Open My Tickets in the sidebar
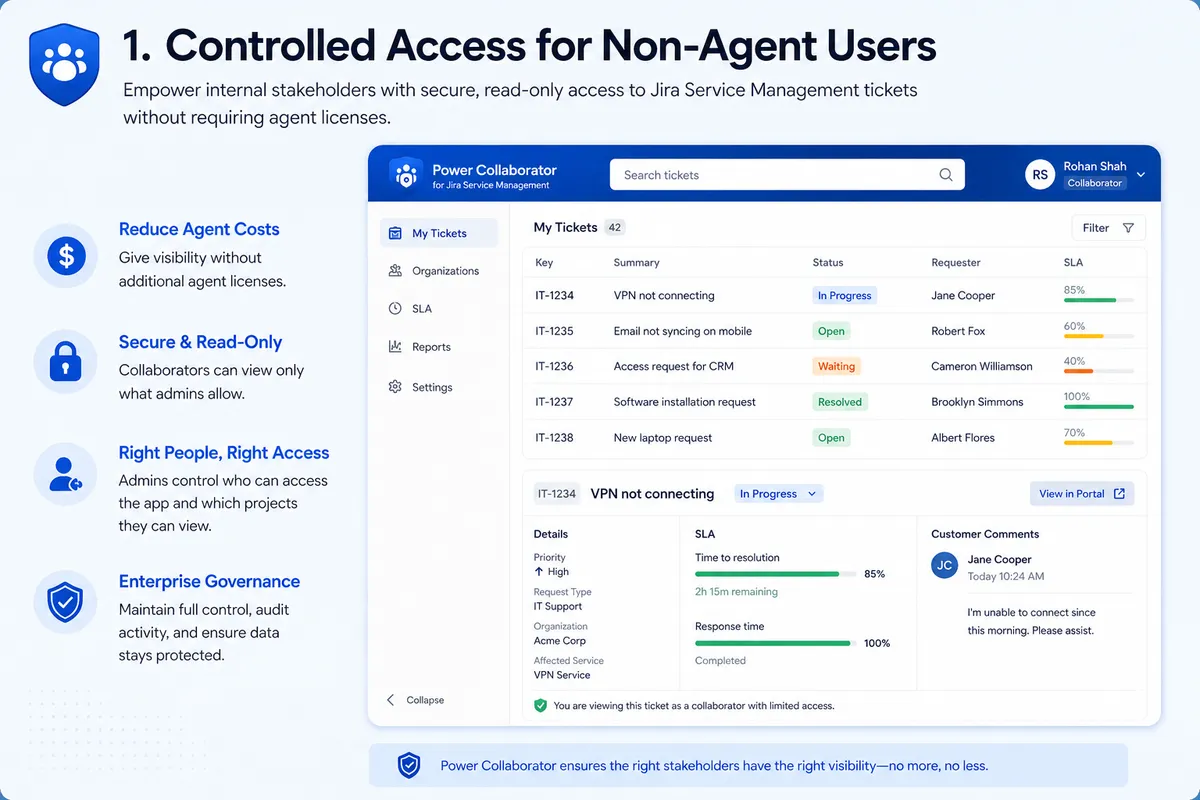 [438, 233]
